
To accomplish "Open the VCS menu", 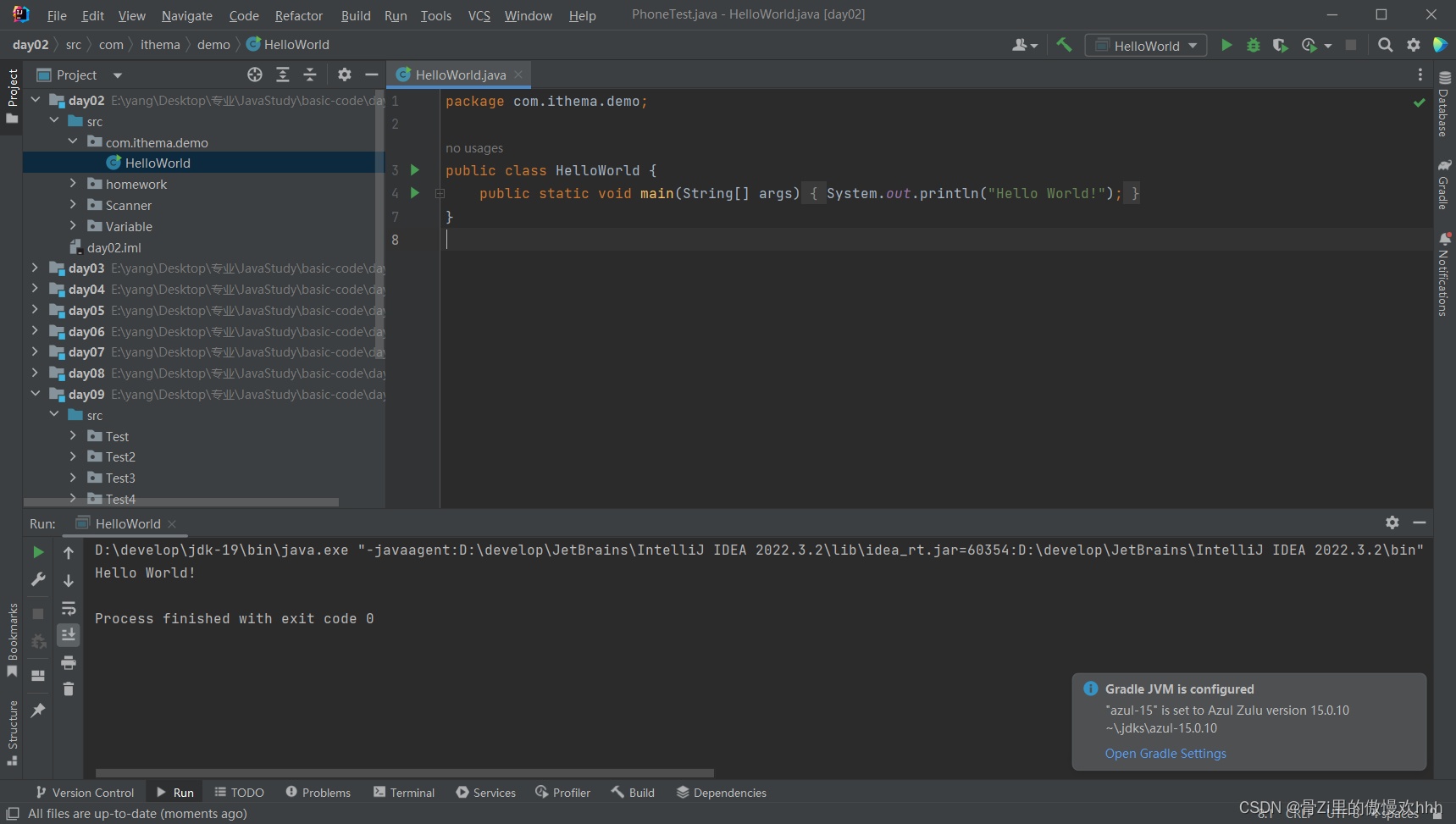I will pyautogui.click(x=479, y=15).
